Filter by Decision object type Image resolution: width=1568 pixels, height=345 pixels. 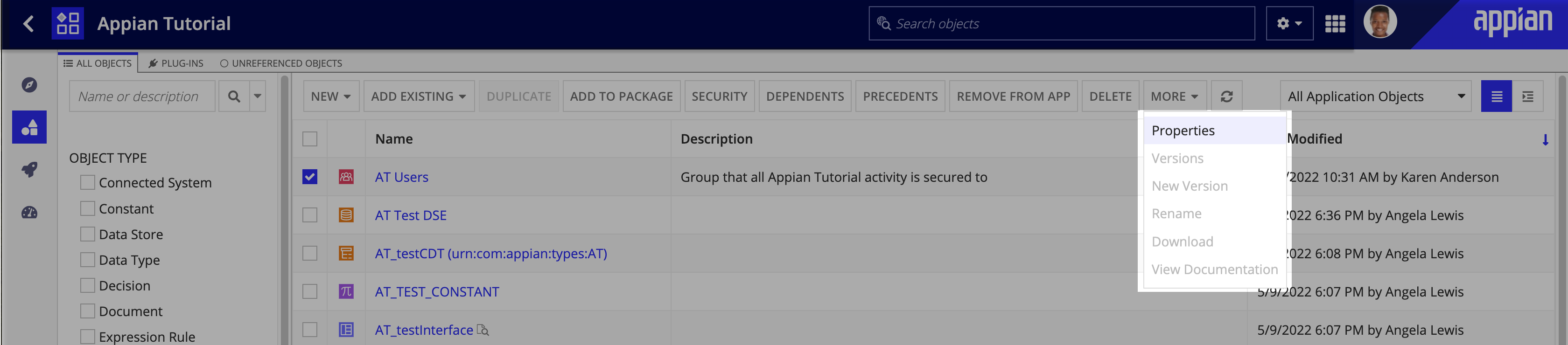pos(88,285)
